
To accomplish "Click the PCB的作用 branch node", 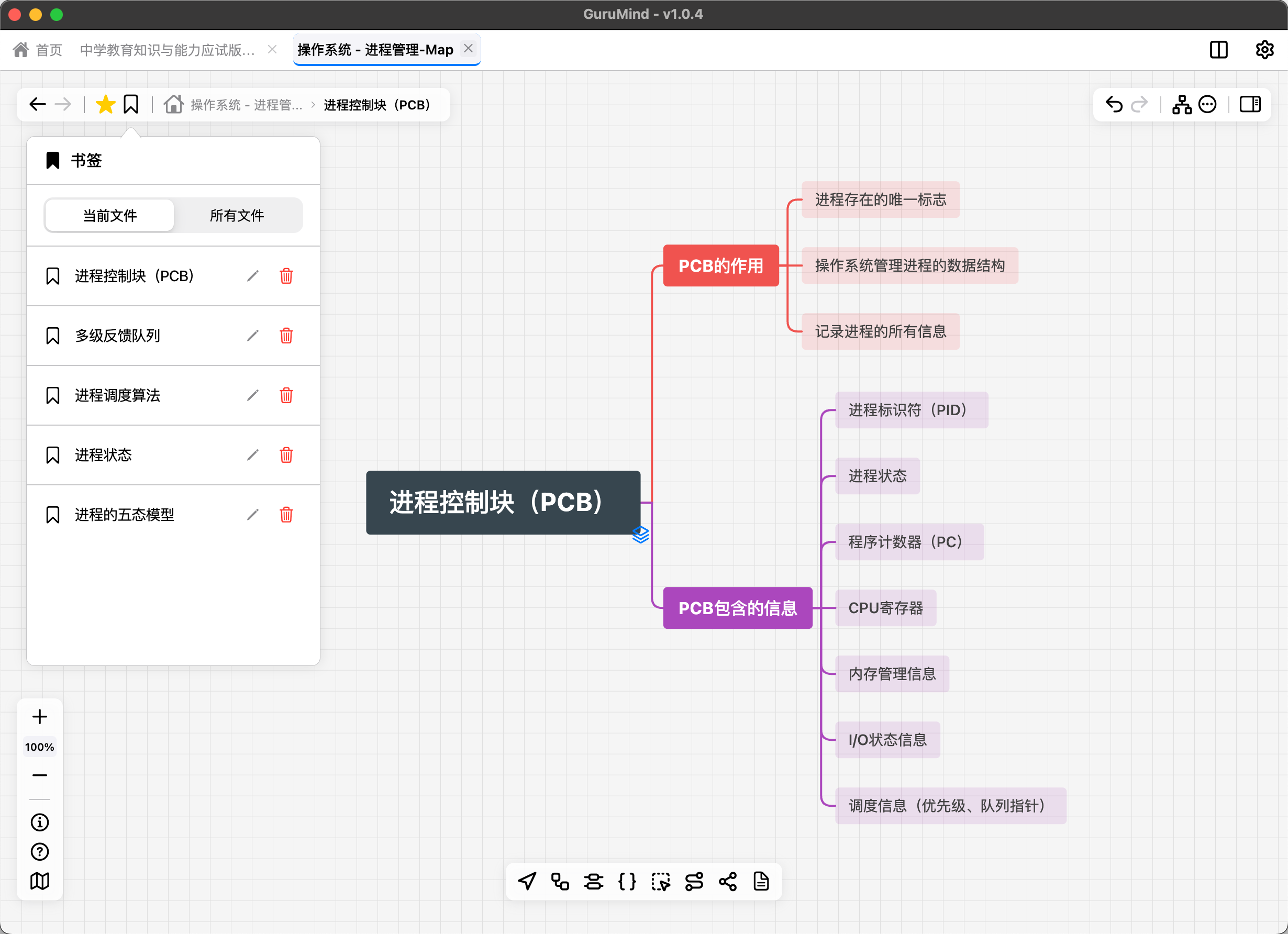I will (720, 266).
